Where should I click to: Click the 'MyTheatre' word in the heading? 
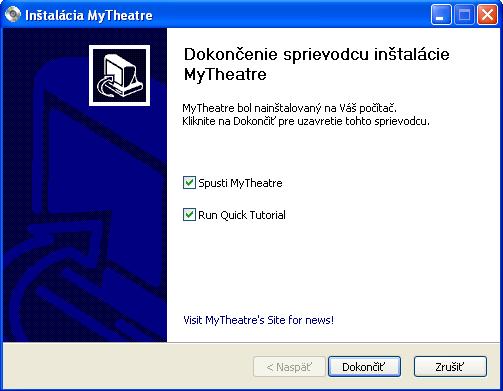pos(225,74)
